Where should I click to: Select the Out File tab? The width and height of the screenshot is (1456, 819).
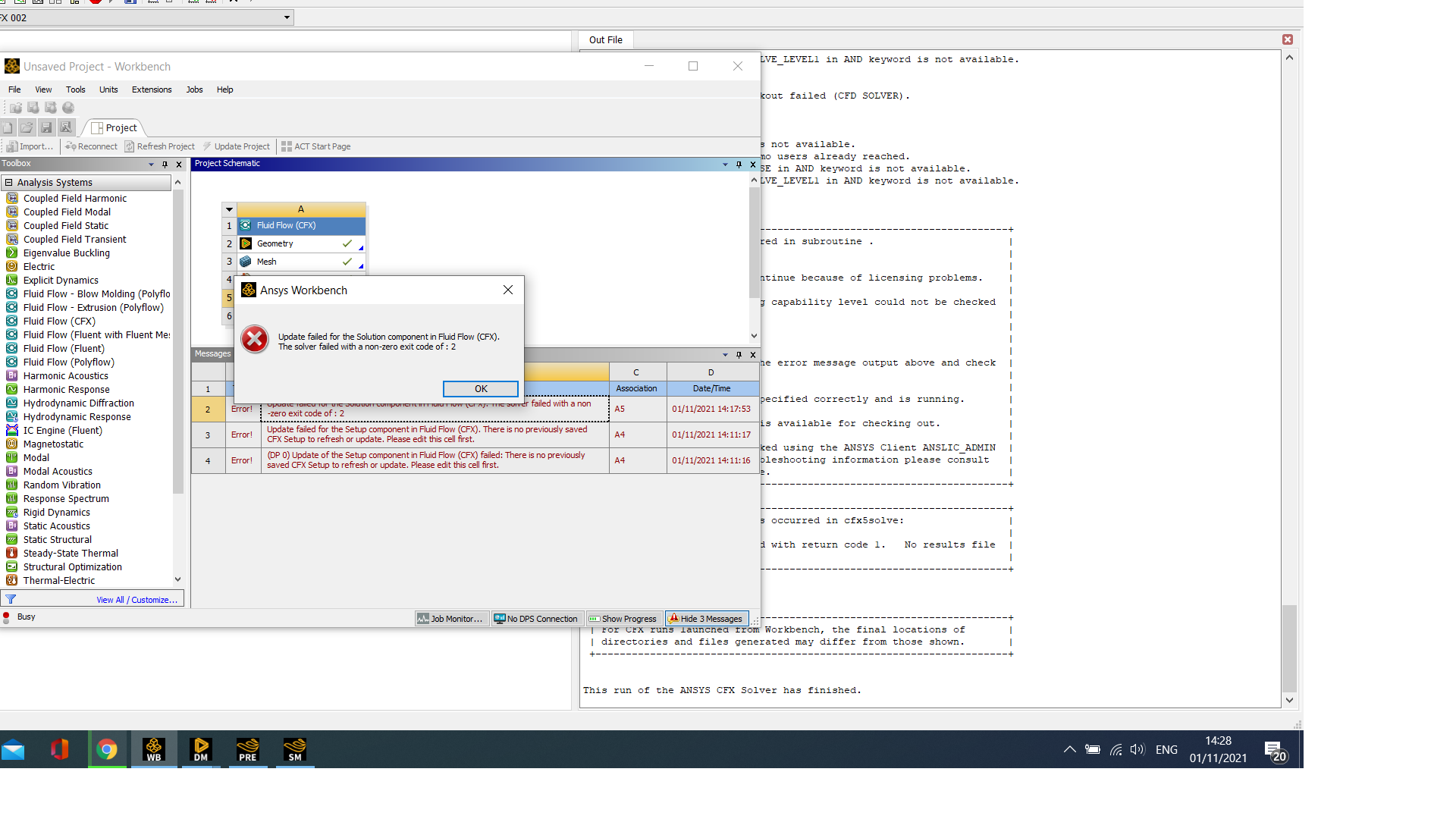coord(605,40)
